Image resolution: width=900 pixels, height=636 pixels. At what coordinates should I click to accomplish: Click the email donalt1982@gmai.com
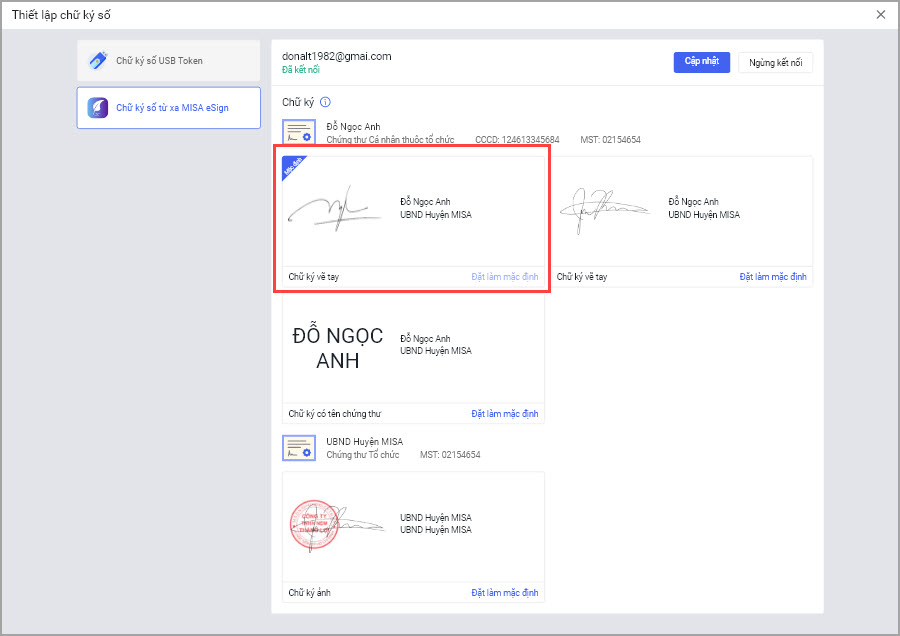point(337,56)
